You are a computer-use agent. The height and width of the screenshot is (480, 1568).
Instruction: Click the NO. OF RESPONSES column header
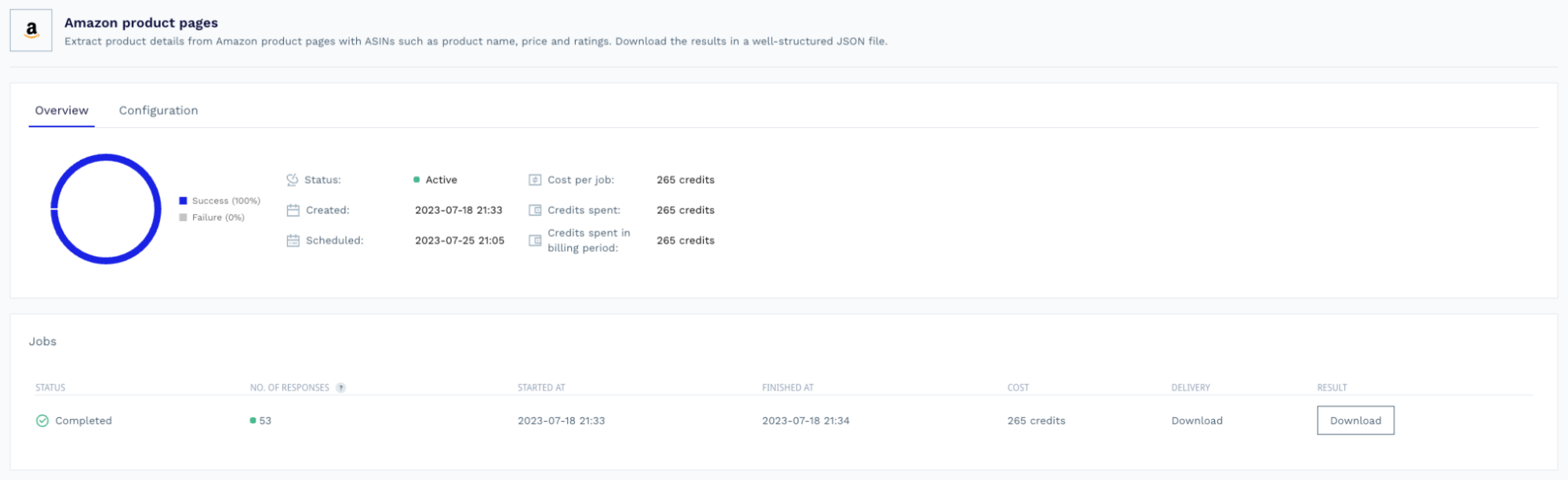tap(289, 387)
